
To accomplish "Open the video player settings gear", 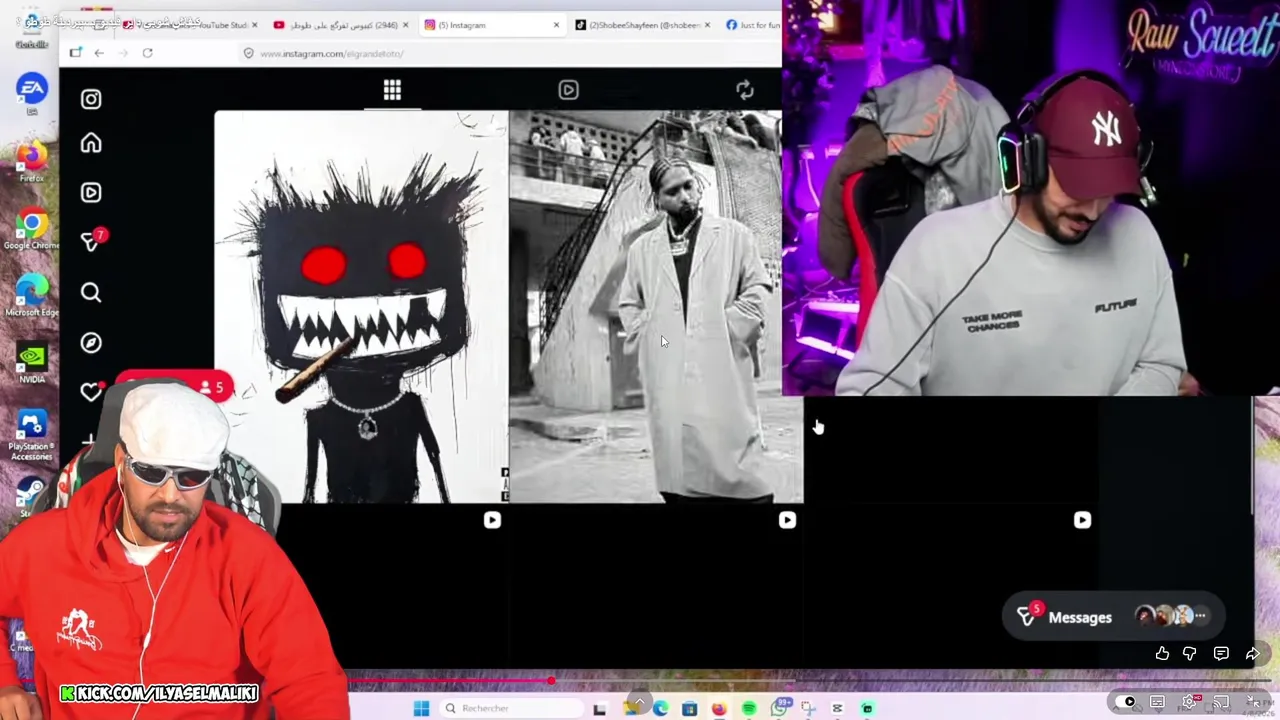I will (1189, 702).
